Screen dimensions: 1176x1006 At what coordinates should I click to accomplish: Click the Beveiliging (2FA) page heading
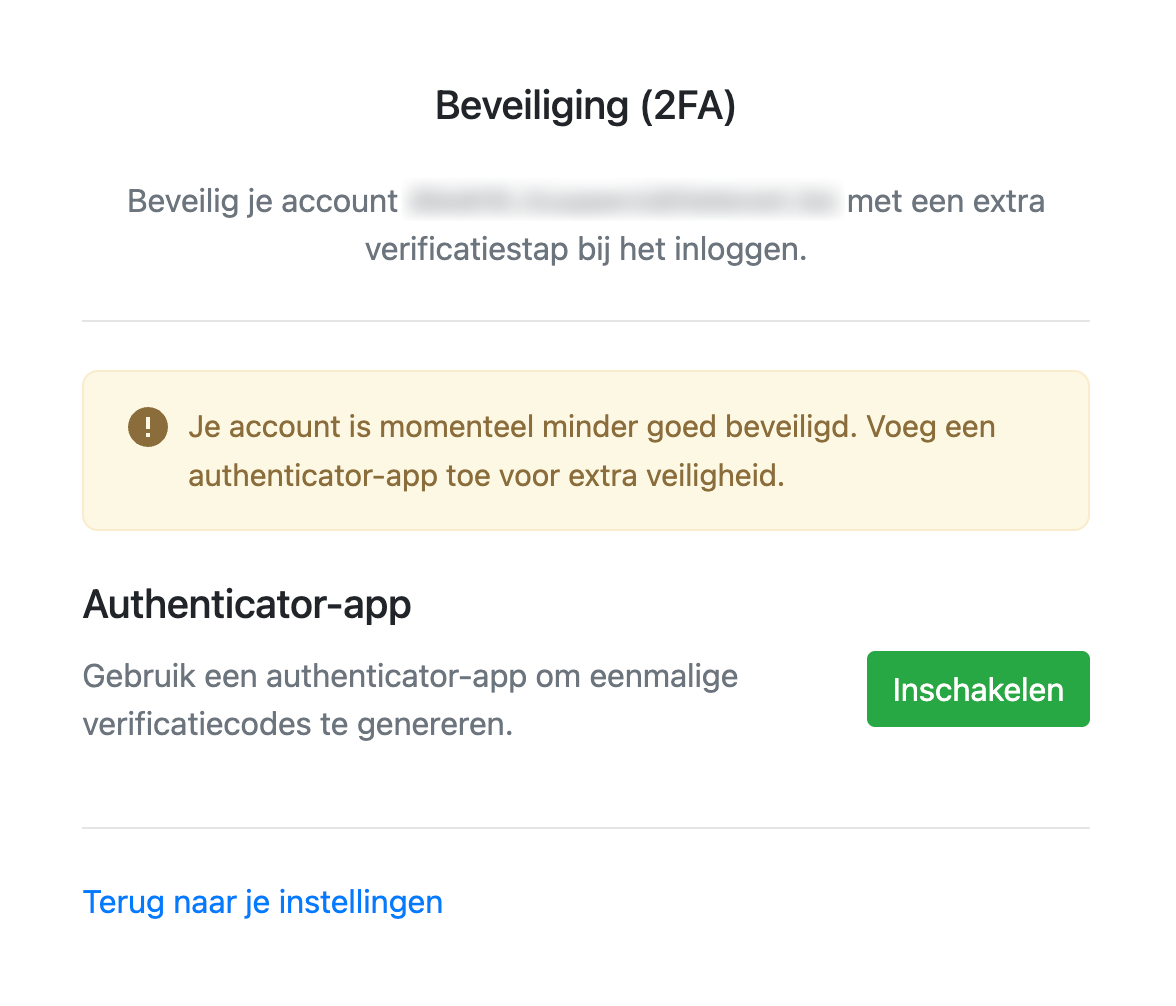[x=585, y=106]
